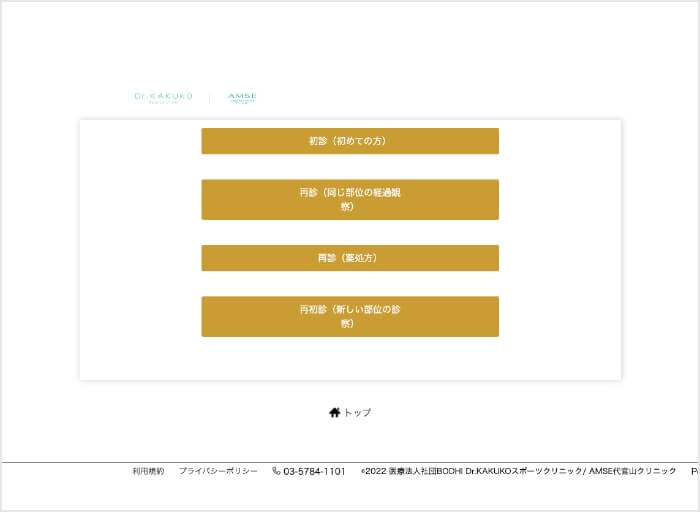Click the 初診（初めての方）button
This screenshot has height=512, width=700.
coord(350,141)
